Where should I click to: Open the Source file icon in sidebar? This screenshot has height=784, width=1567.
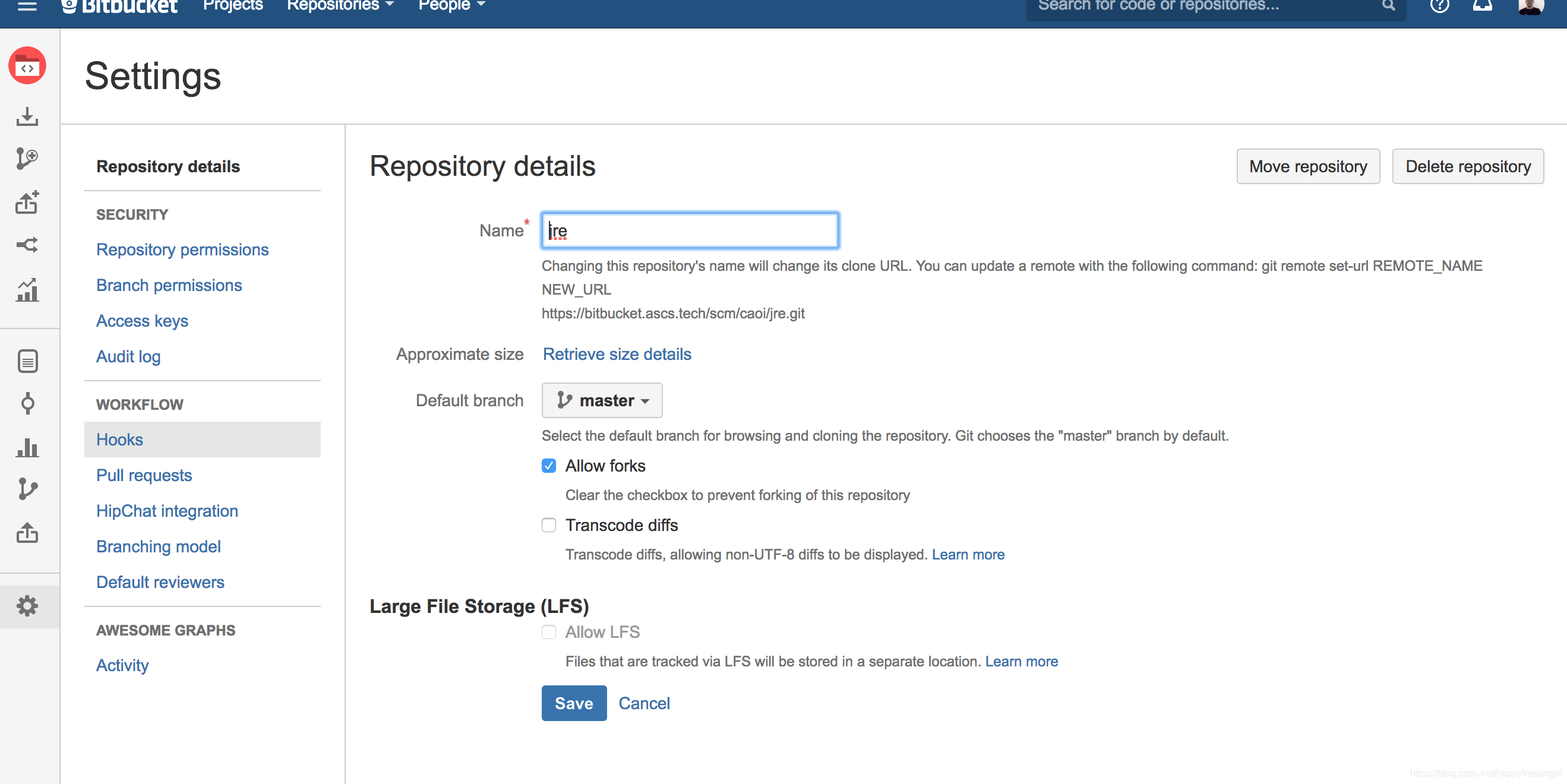click(x=27, y=361)
